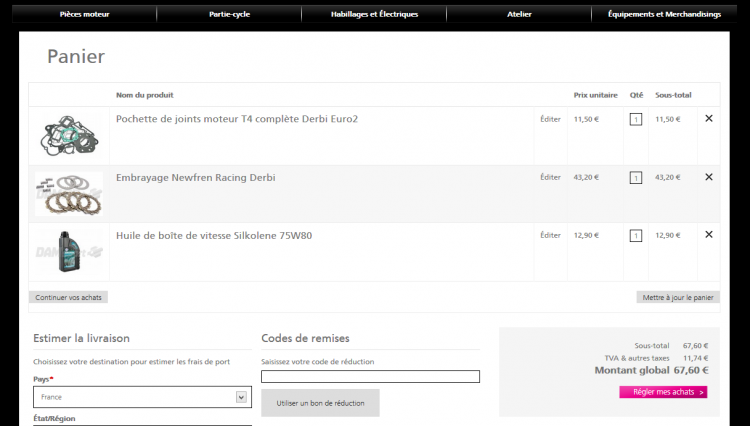Open the Atelier menu
Viewport: 750px width, 426px height.
click(519, 14)
